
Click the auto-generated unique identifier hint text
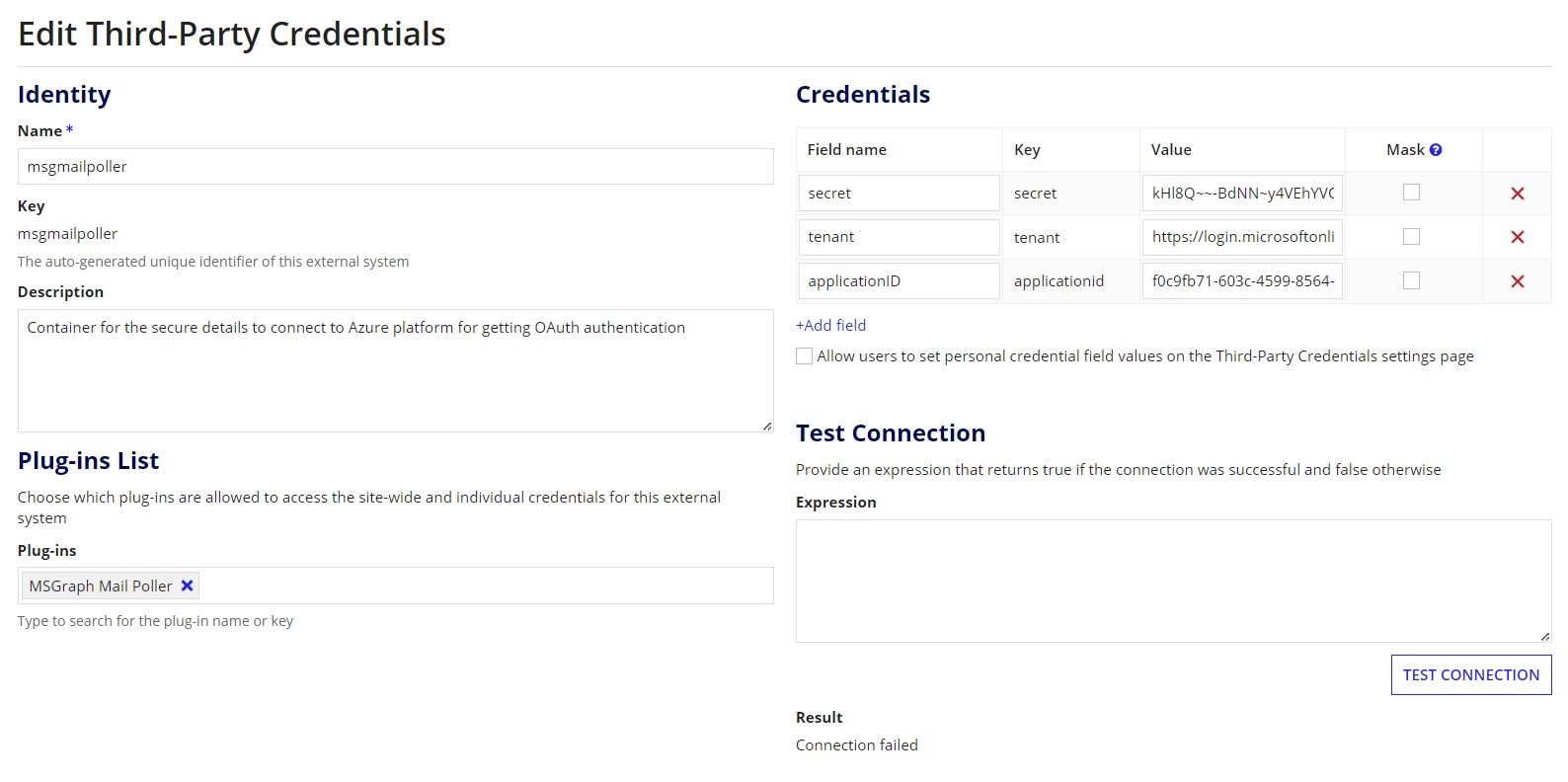[213, 262]
